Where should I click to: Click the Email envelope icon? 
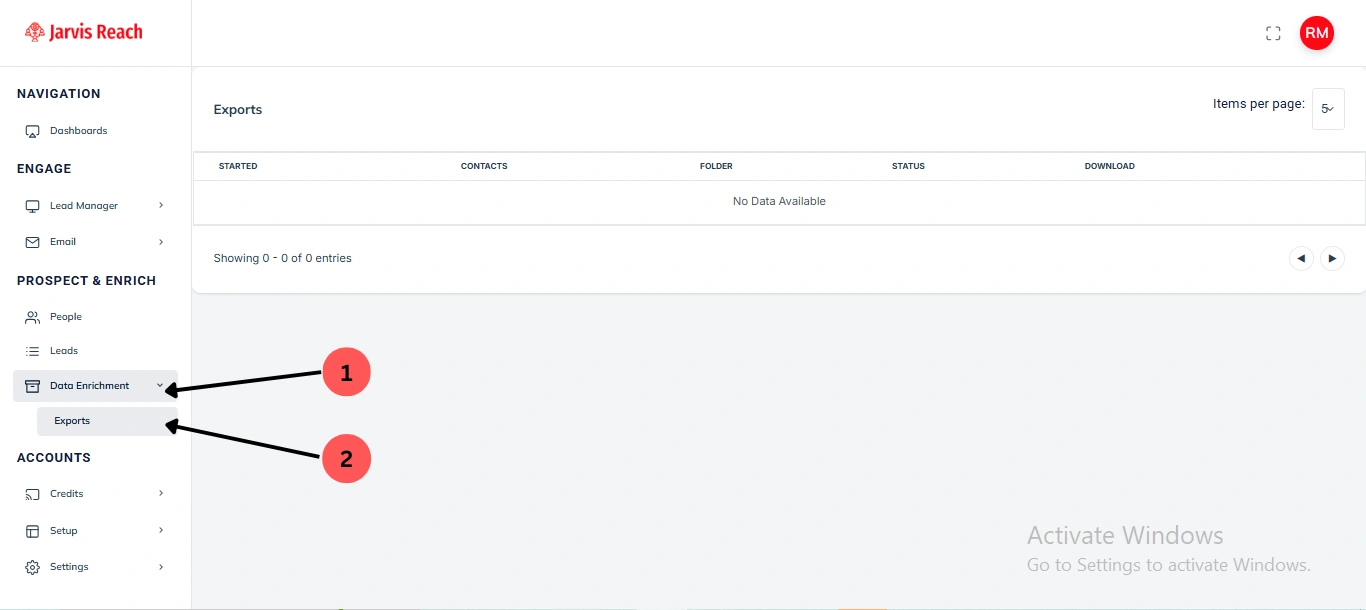(x=32, y=242)
